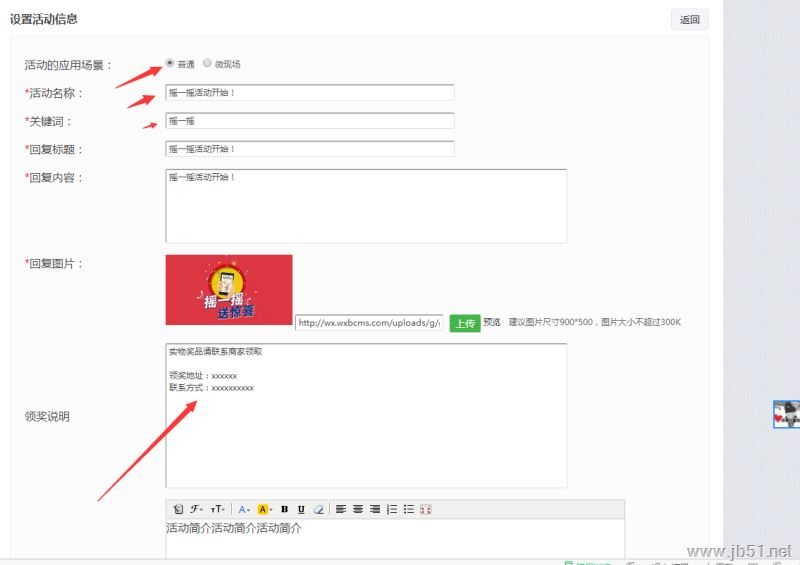
Task: Click the image URL input field
Action: [x=369, y=323]
